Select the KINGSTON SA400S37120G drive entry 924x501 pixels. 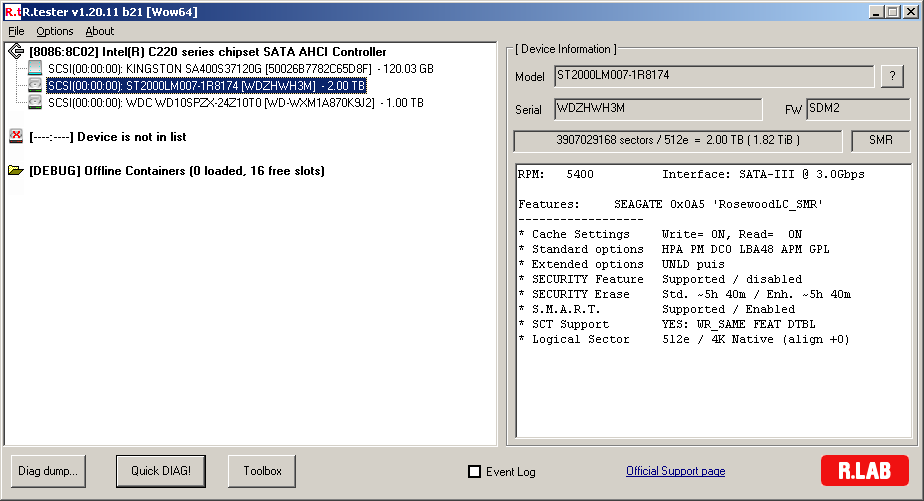[240, 68]
